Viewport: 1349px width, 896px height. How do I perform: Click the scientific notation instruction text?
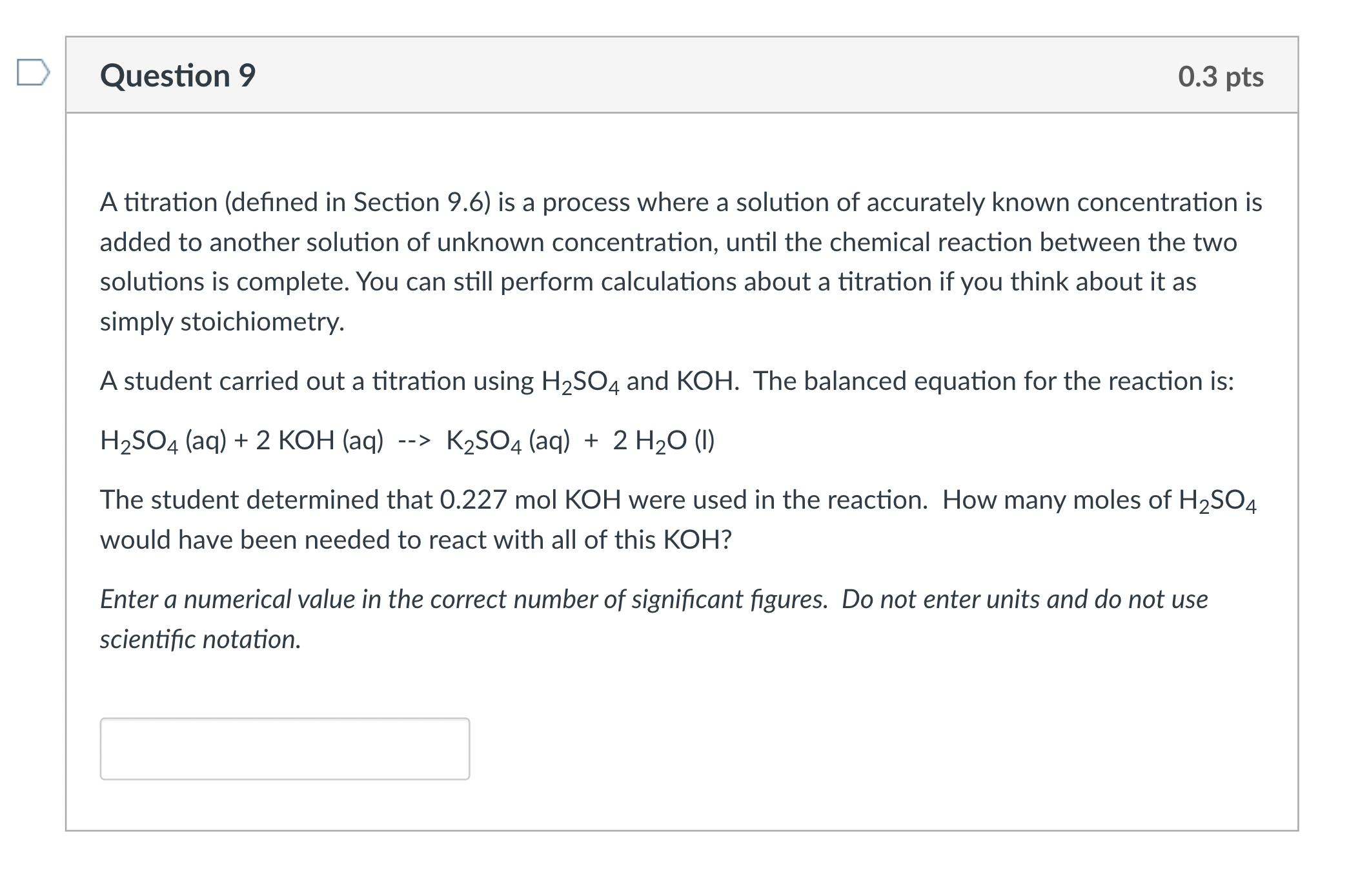pyautogui.click(x=200, y=638)
